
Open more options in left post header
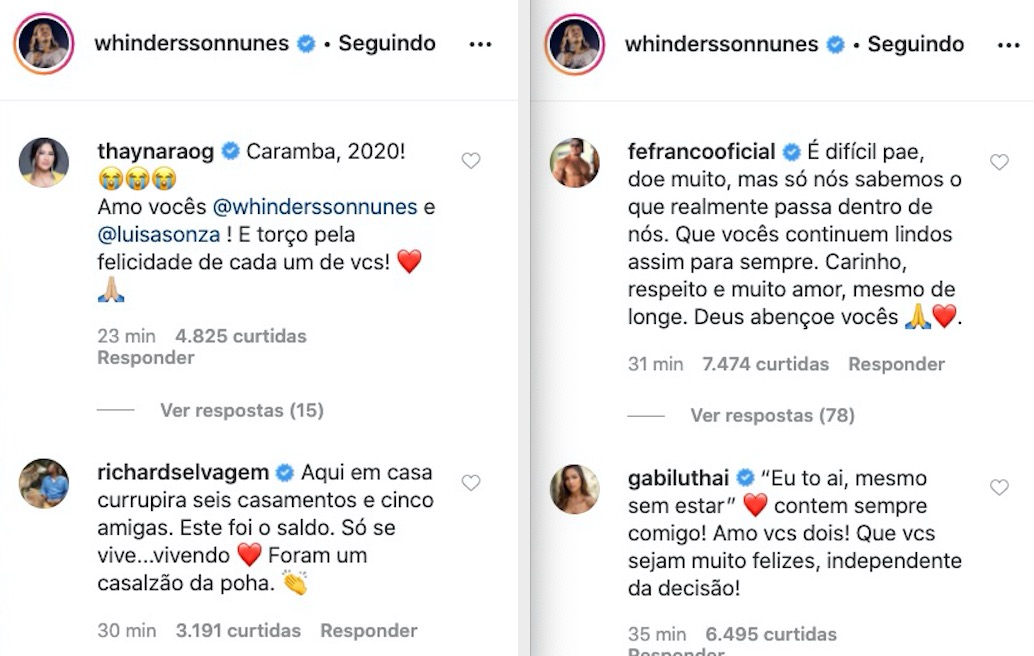[481, 45]
